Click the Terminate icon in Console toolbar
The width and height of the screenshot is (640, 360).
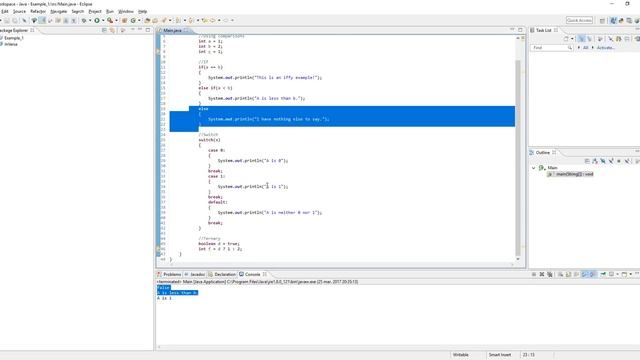(x=534, y=274)
